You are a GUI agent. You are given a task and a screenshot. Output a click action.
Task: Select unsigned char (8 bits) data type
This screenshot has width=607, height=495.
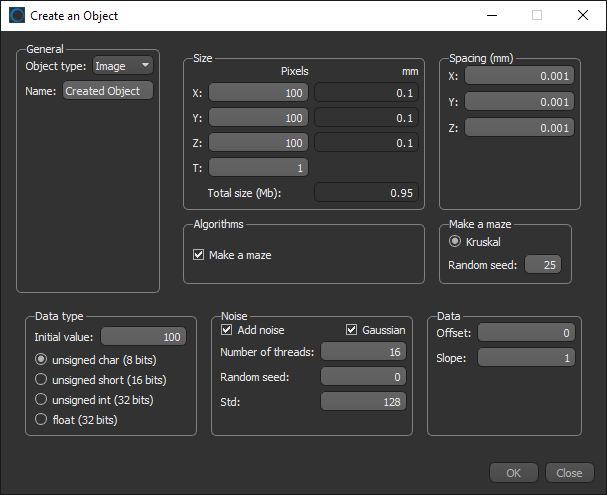[x=41, y=359]
